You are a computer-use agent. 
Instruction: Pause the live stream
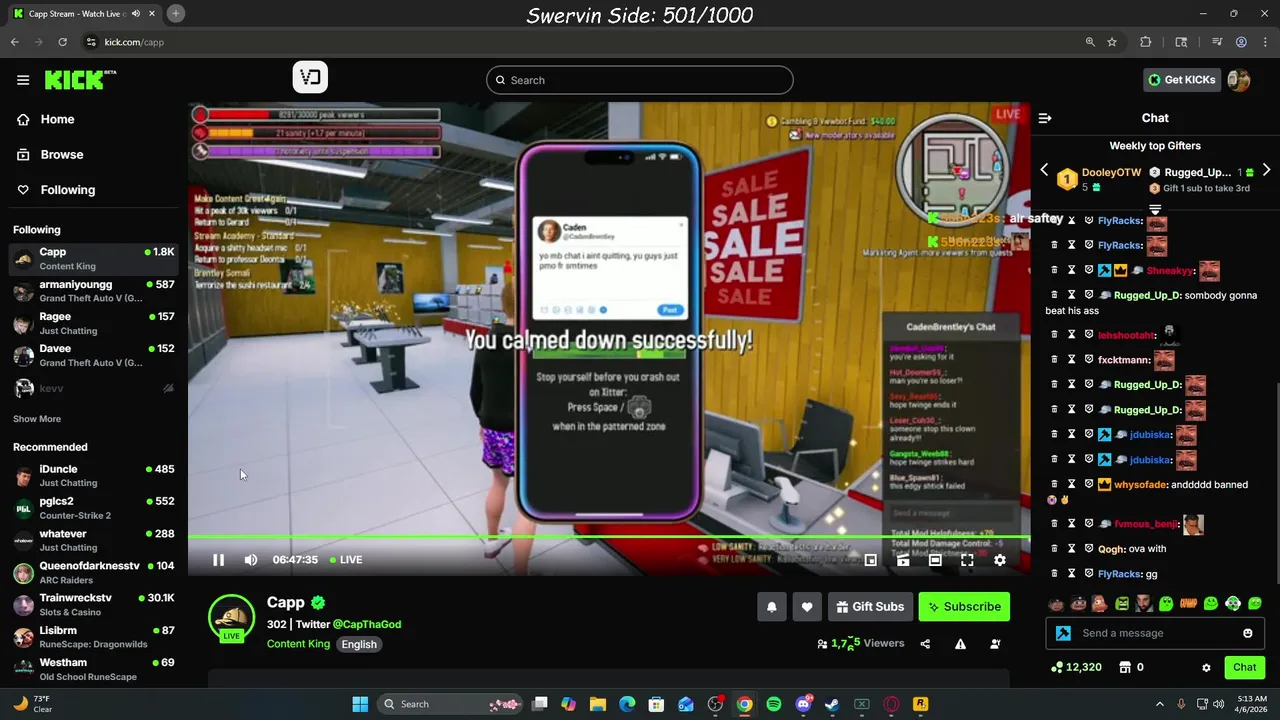coord(218,560)
